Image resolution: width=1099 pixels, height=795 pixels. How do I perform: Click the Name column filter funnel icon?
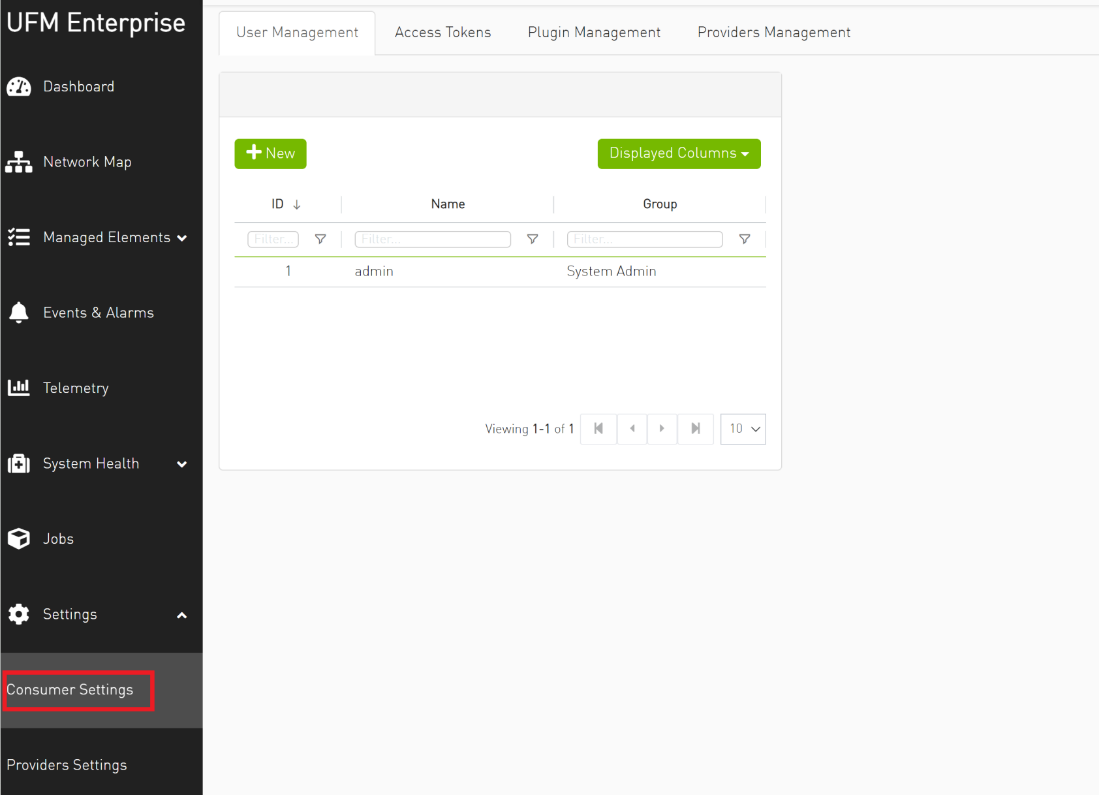click(x=532, y=239)
